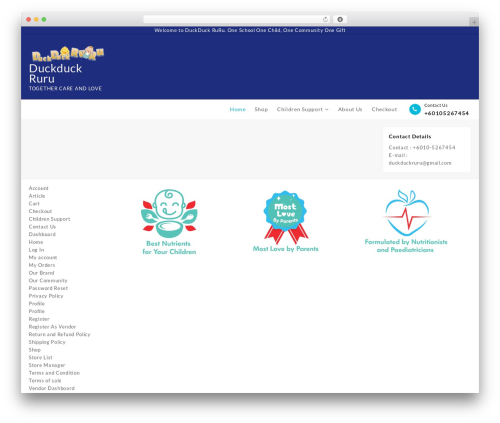Click the DuckDuck RuRu logo image
This screenshot has height=423, width=500.
[x=68, y=54]
